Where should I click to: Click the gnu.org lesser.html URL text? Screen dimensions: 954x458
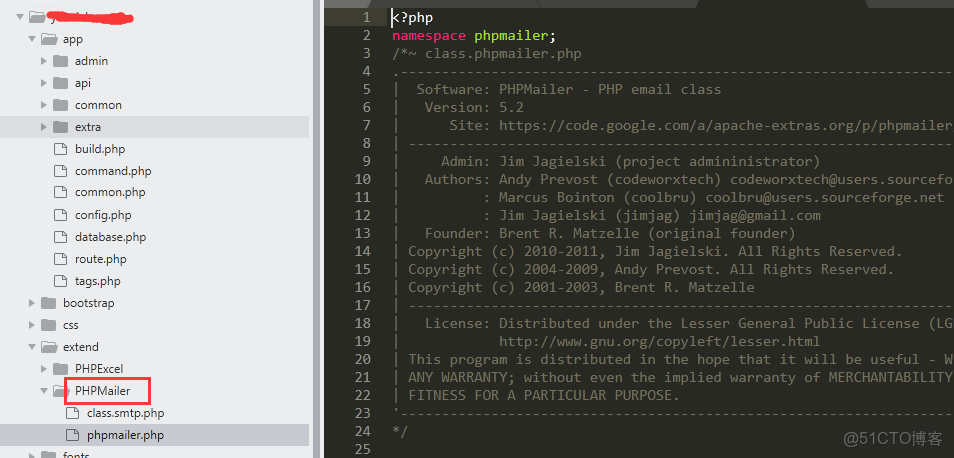click(x=659, y=341)
